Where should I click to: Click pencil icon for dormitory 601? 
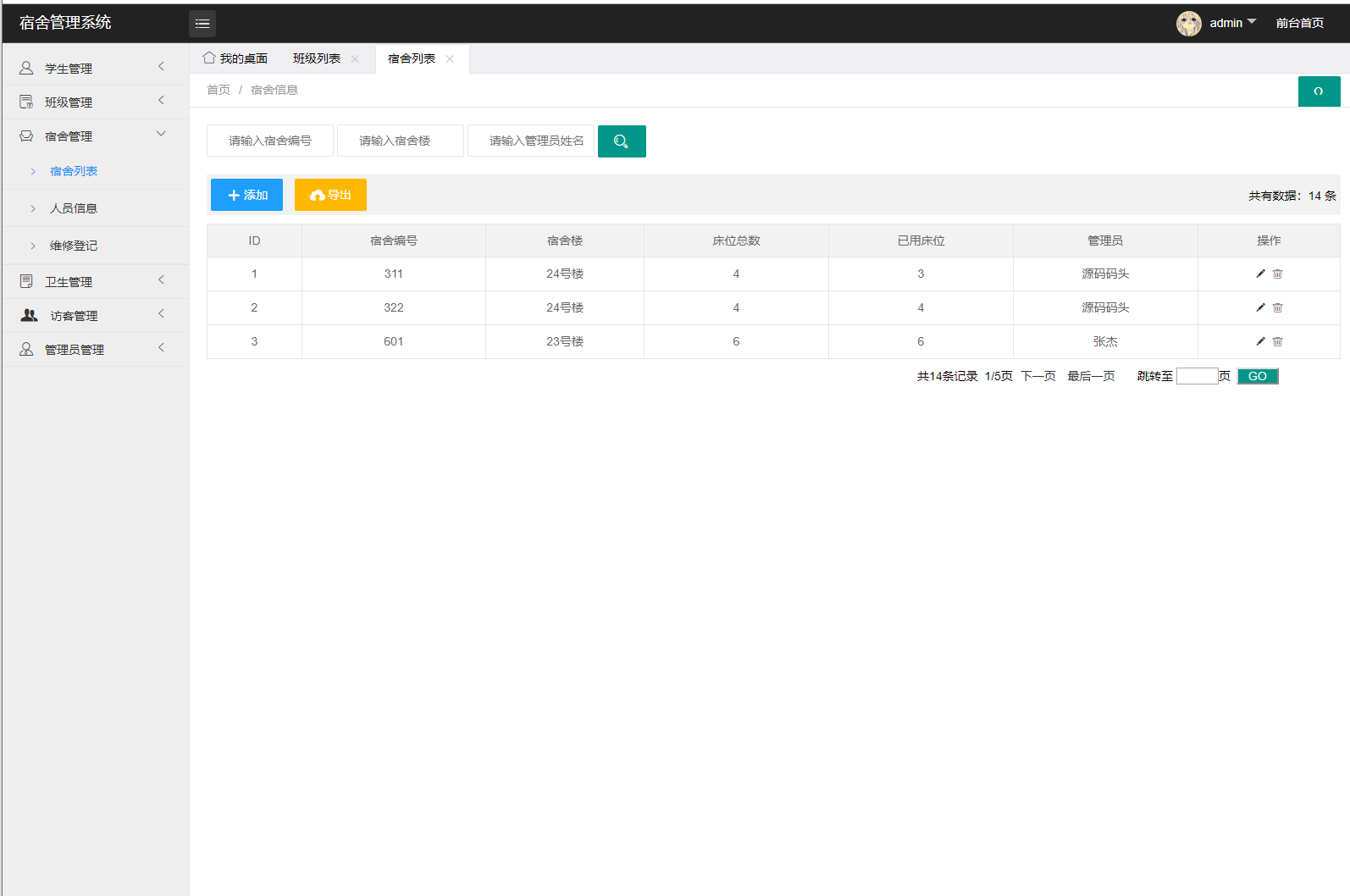tap(1260, 341)
